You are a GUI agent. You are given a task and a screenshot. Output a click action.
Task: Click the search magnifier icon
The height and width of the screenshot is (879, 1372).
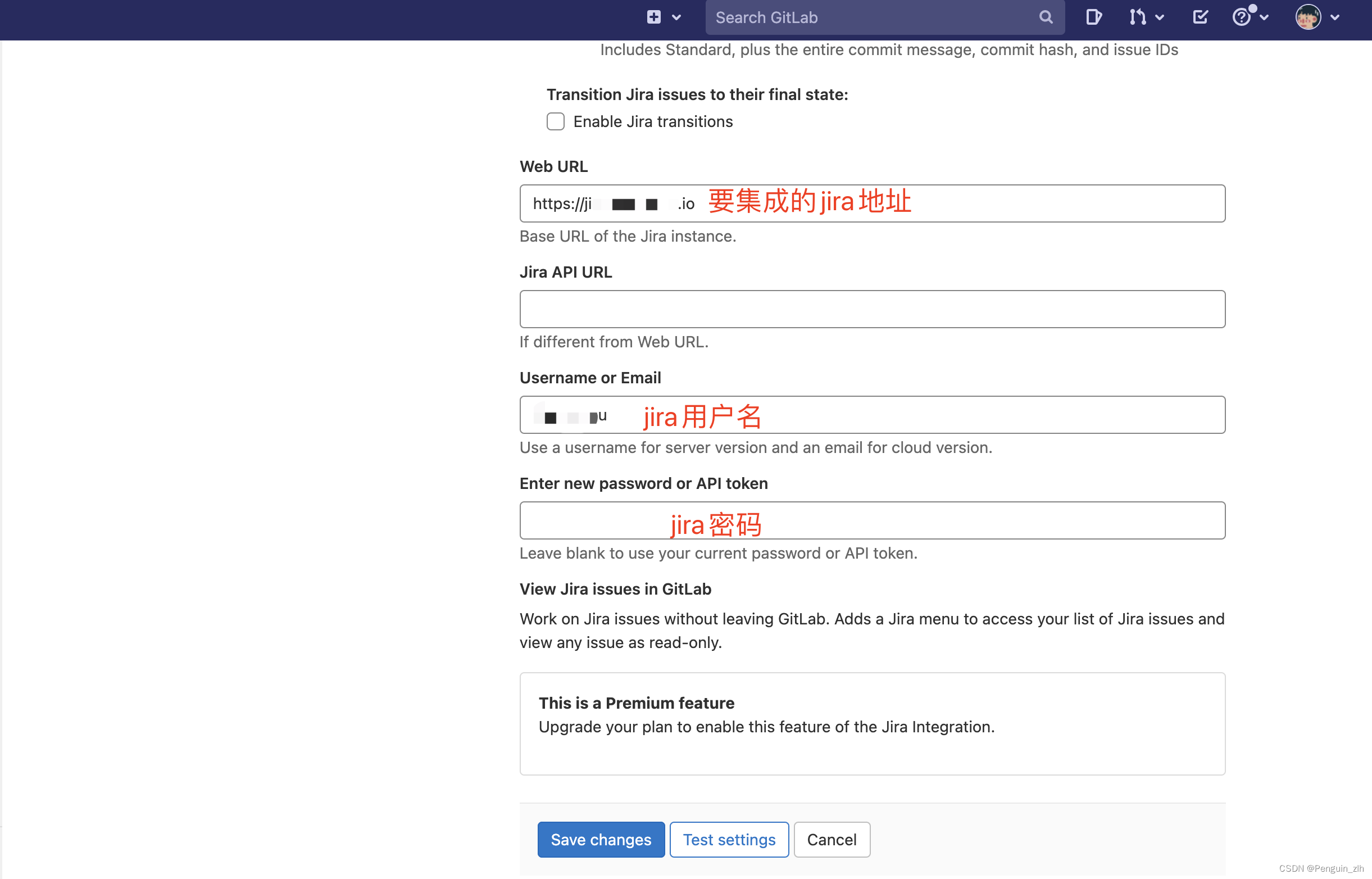click(1045, 17)
